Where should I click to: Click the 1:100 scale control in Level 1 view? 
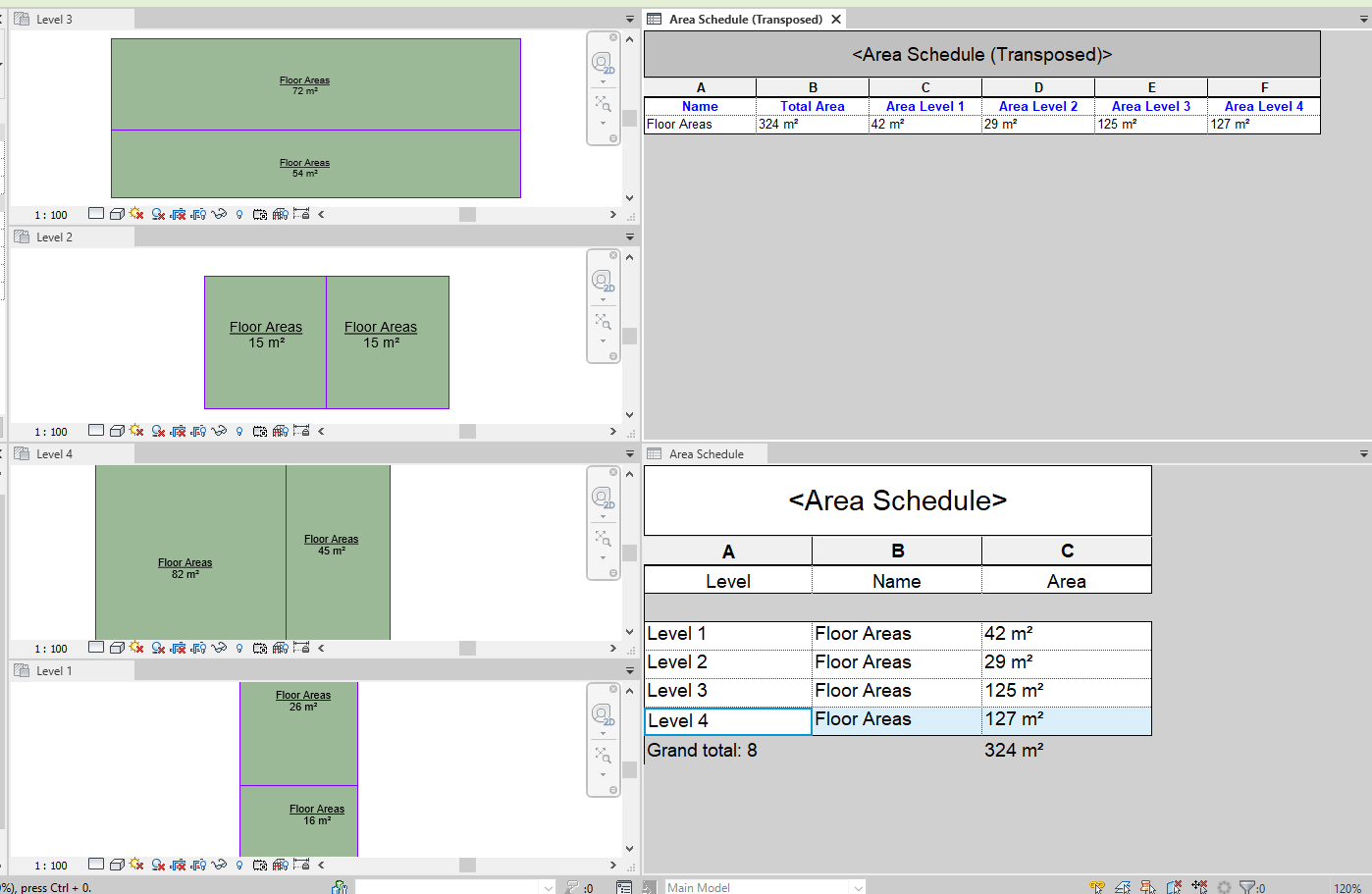(49, 865)
